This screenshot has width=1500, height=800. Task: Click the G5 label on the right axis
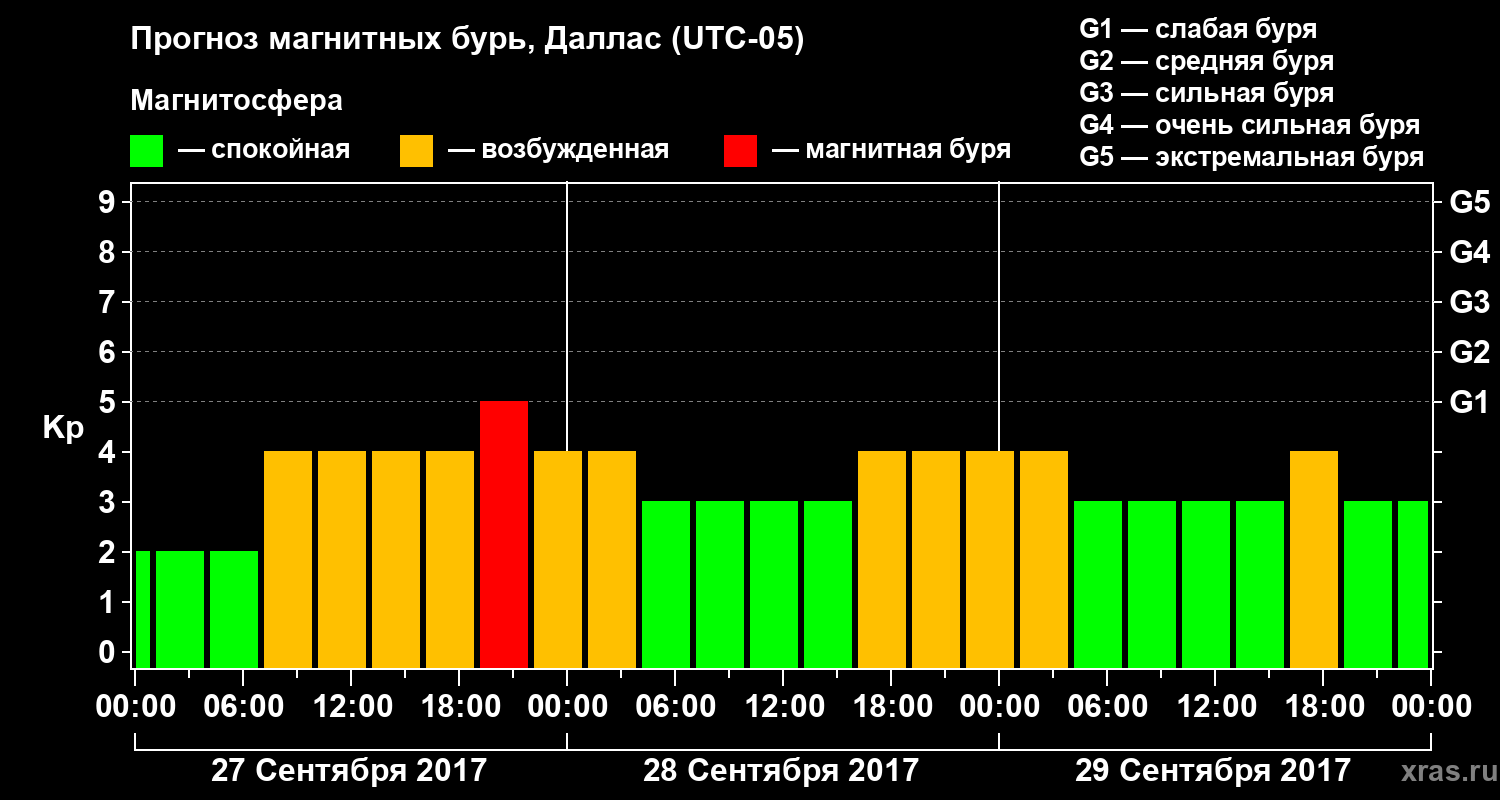point(1470,202)
